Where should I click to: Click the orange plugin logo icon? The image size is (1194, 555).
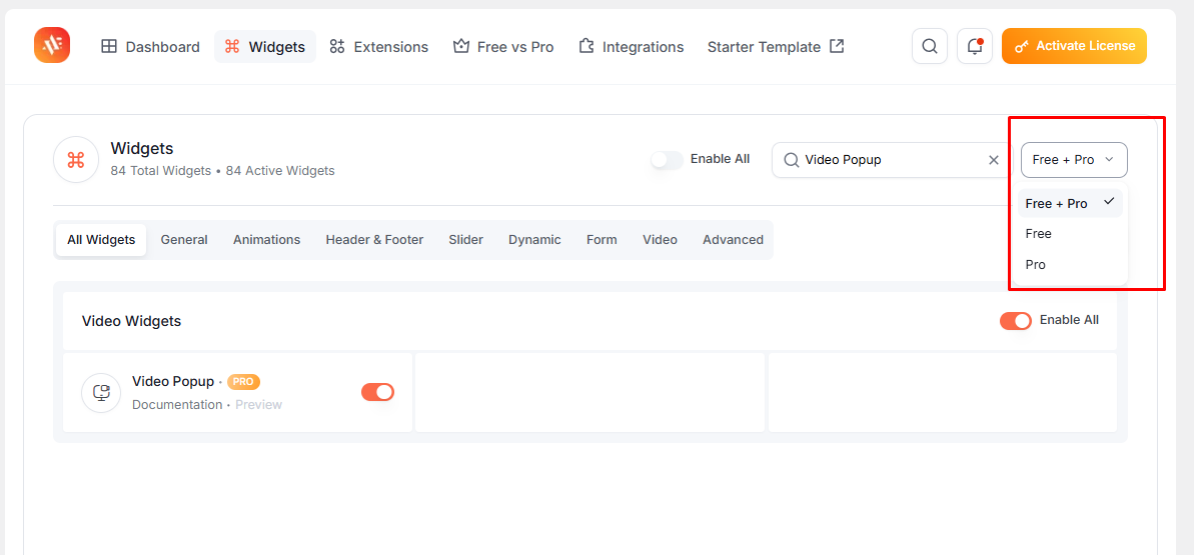[52, 46]
